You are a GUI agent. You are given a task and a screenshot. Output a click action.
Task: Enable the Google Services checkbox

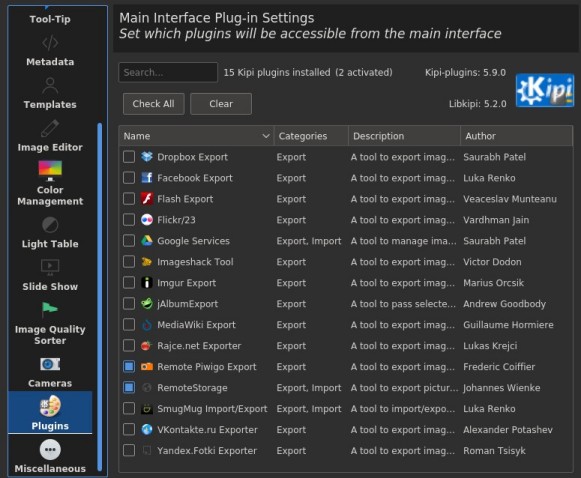[x=129, y=241]
